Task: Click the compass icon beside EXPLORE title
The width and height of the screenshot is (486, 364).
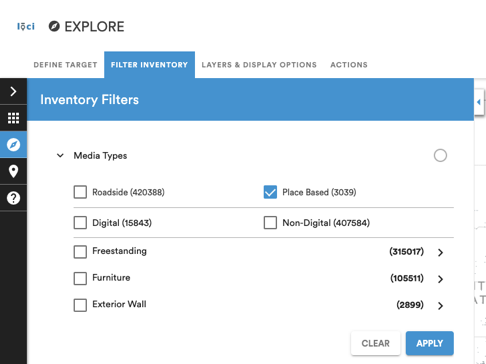Action: click(54, 26)
